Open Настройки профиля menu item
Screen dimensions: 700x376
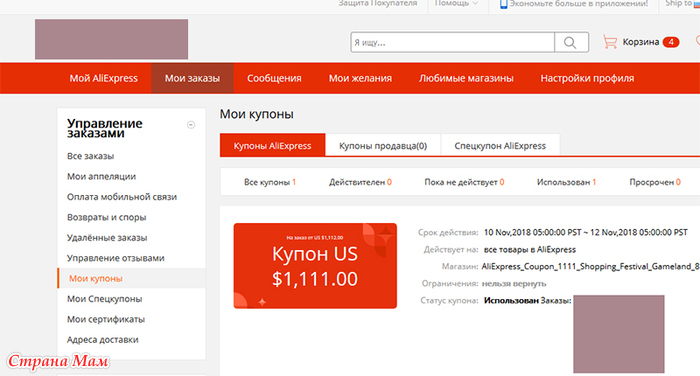pyautogui.click(x=587, y=78)
